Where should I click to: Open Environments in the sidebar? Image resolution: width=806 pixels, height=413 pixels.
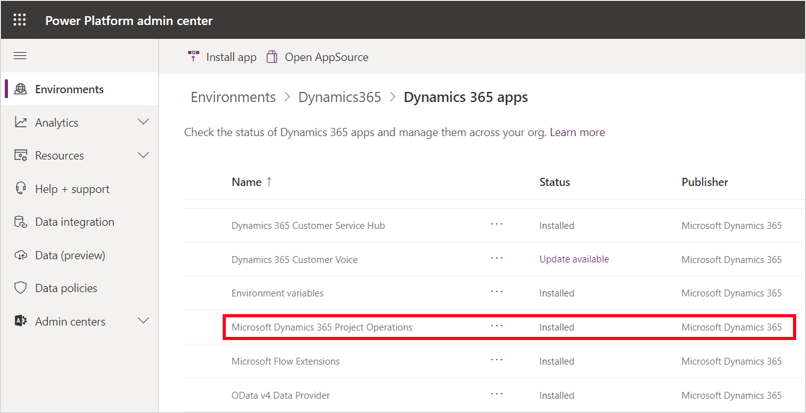coord(80,89)
